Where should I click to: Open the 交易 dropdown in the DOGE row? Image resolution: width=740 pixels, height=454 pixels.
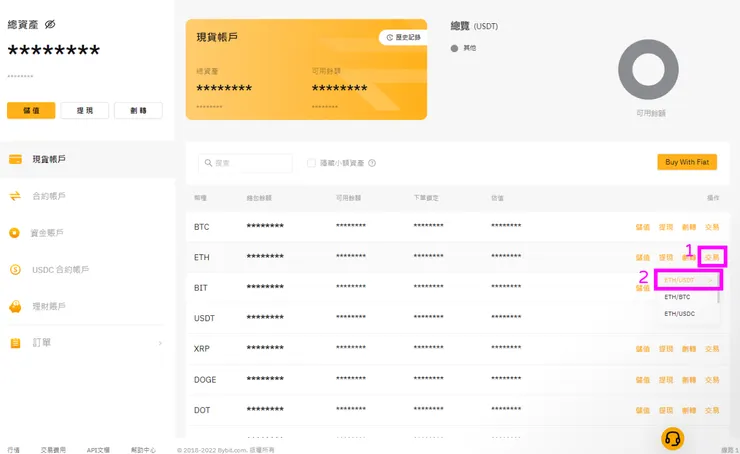[712, 380]
